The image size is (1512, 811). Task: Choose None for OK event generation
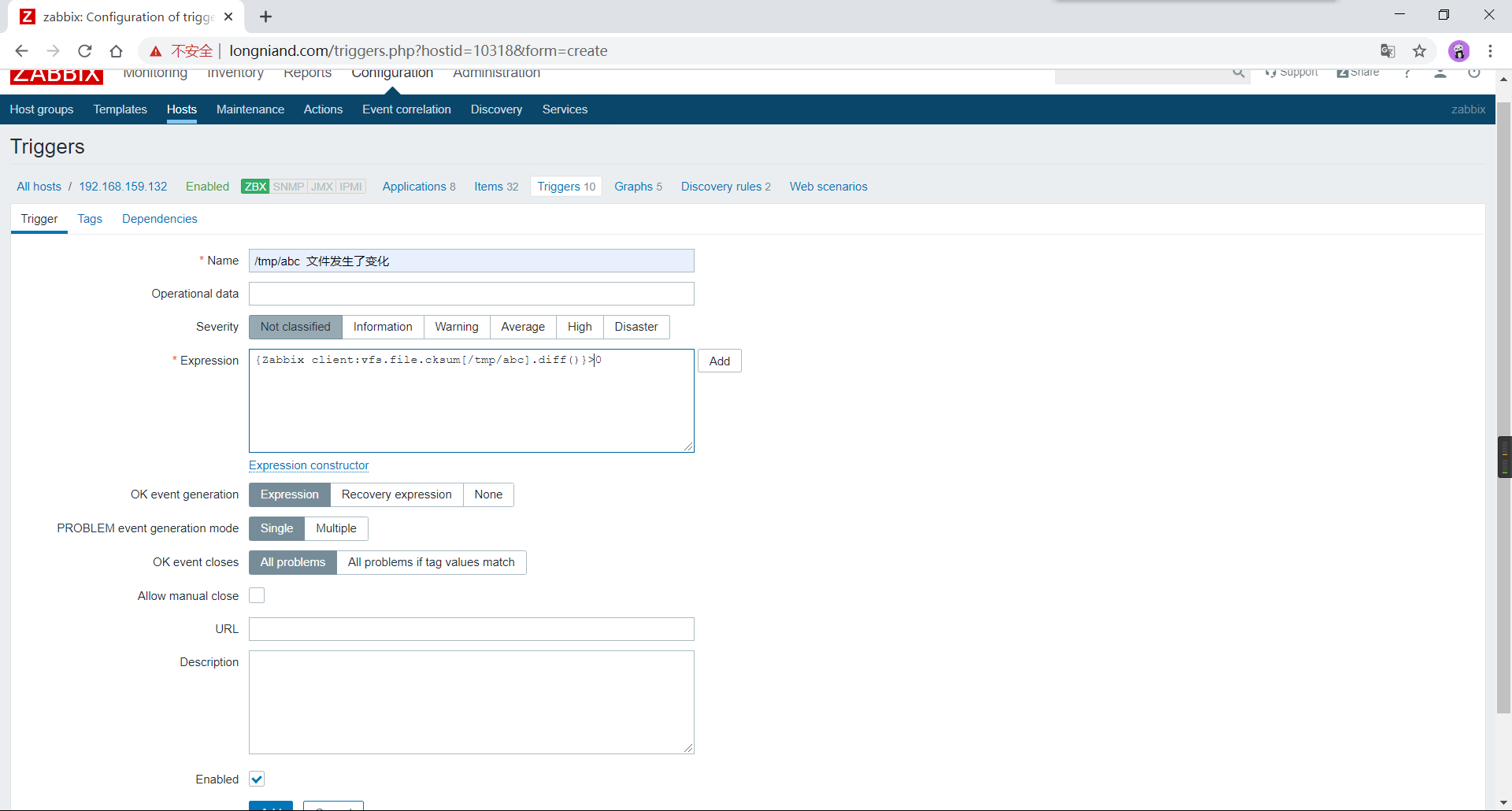click(488, 494)
